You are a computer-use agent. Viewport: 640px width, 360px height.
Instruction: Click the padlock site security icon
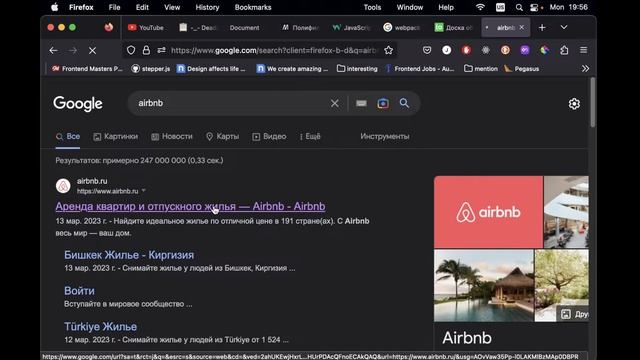(x=146, y=50)
